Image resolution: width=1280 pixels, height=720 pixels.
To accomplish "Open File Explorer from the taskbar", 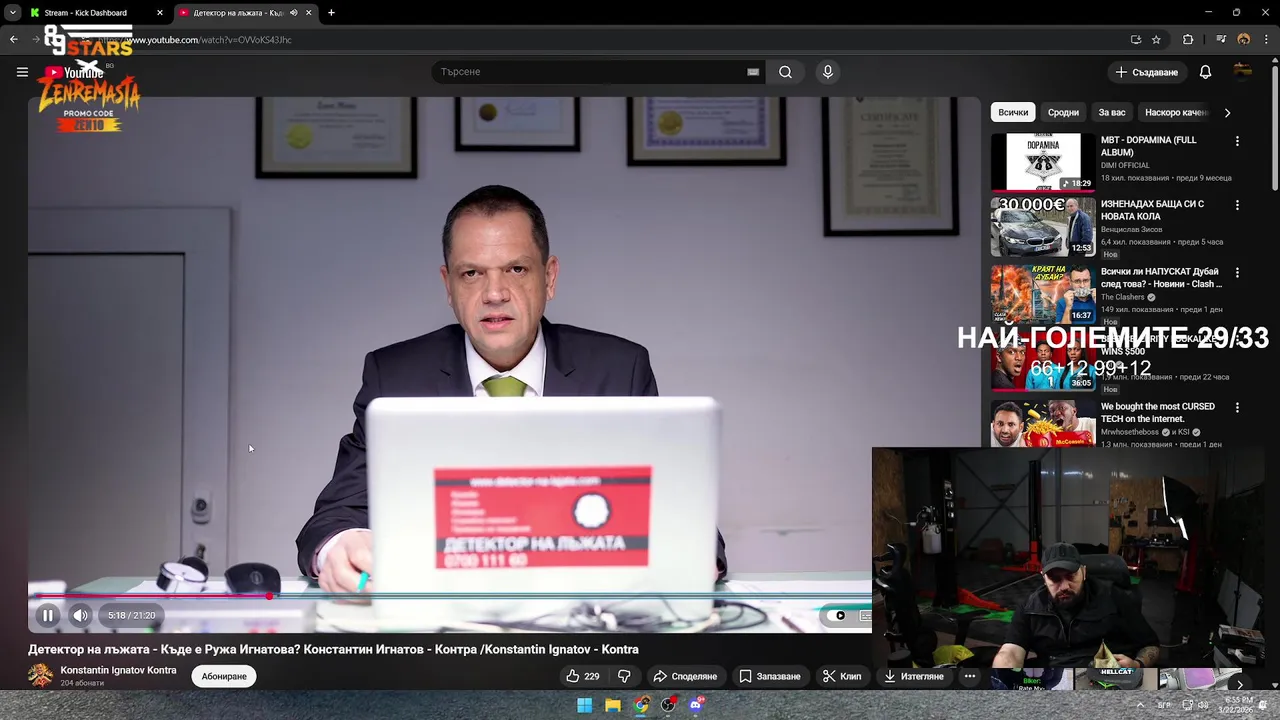I will tap(613, 705).
